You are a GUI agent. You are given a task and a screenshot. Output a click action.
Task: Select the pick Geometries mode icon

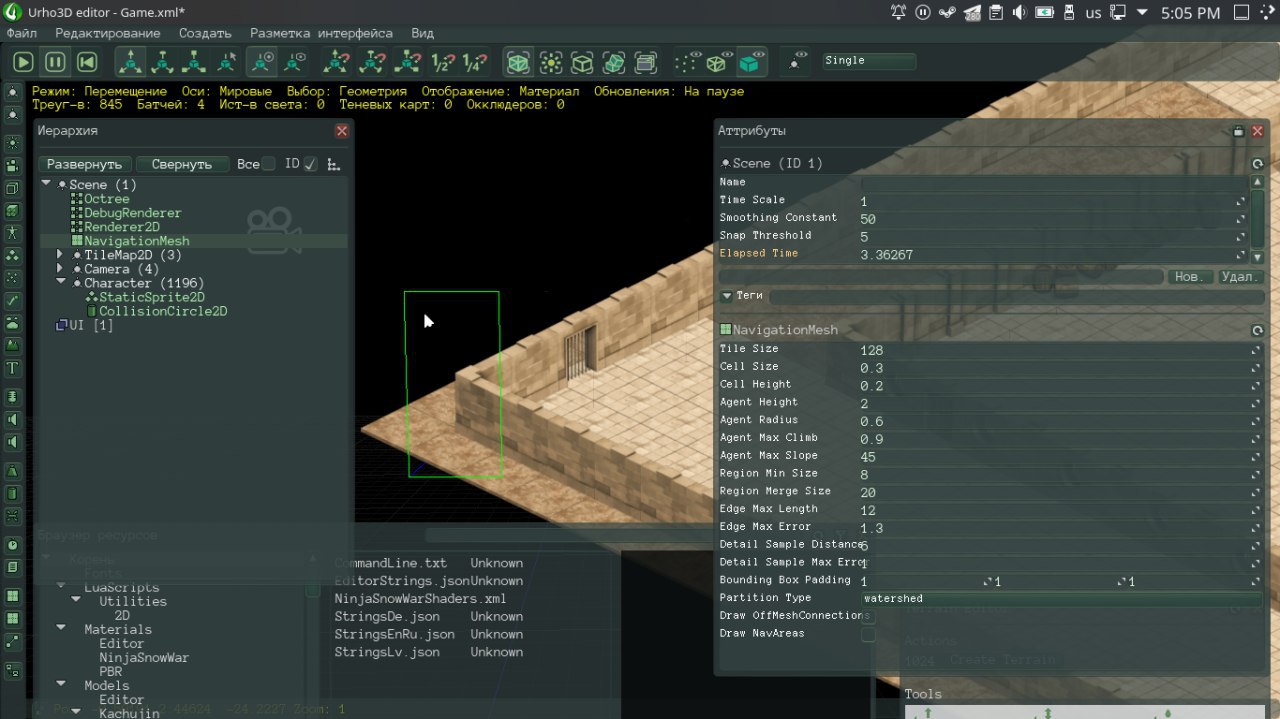518,62
